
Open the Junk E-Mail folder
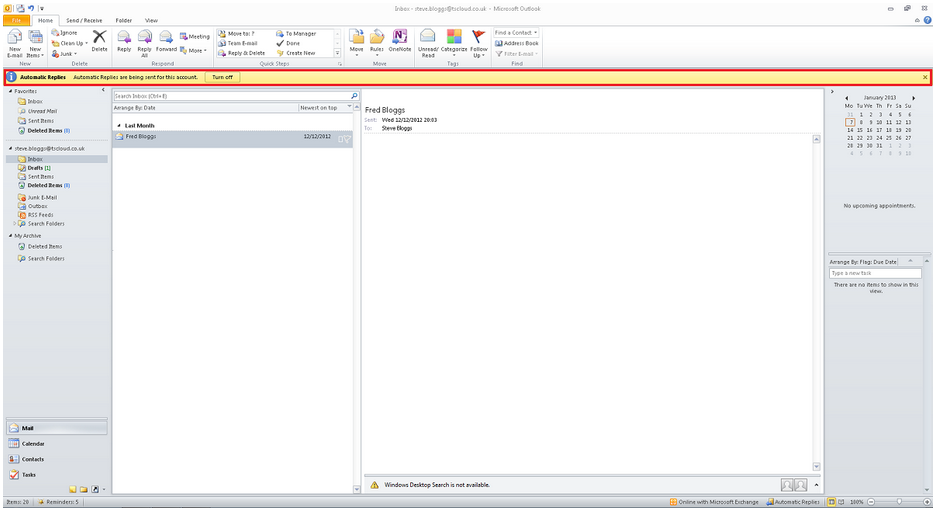point(38,197)
